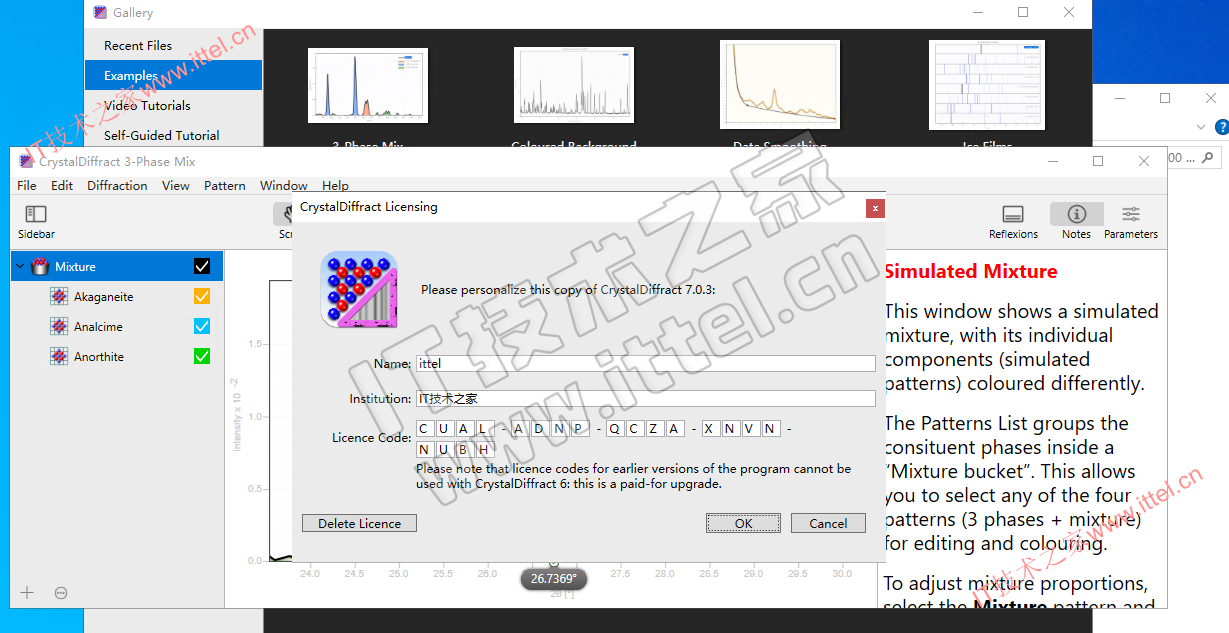
Task: Select the Akaganeite pattern row
Action: click(x=117, y=296)
